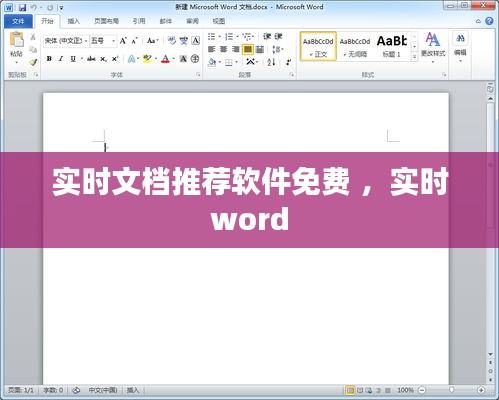Click Show paragraph marks icon
This screenshot has height=400, width=499.
(x=288, y=62)
